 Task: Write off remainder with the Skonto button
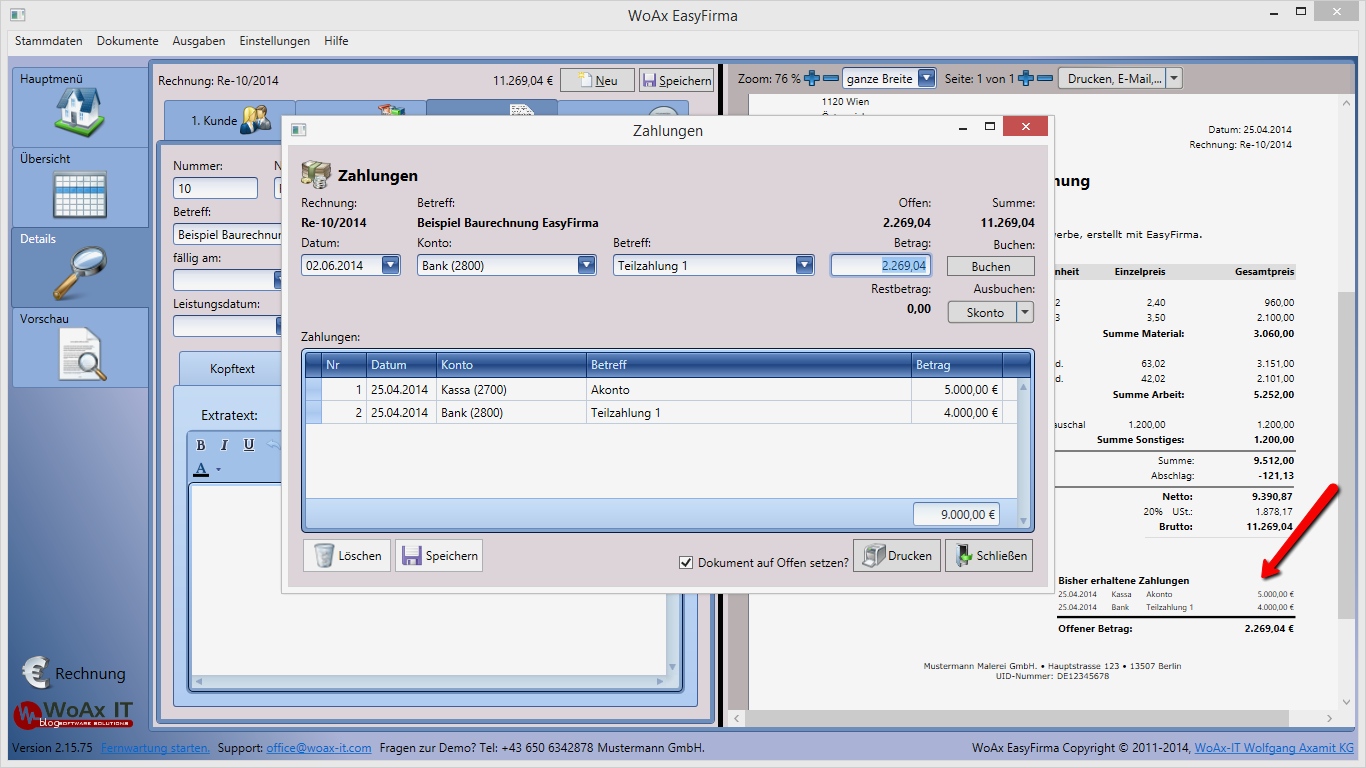[x=984, y=313]
